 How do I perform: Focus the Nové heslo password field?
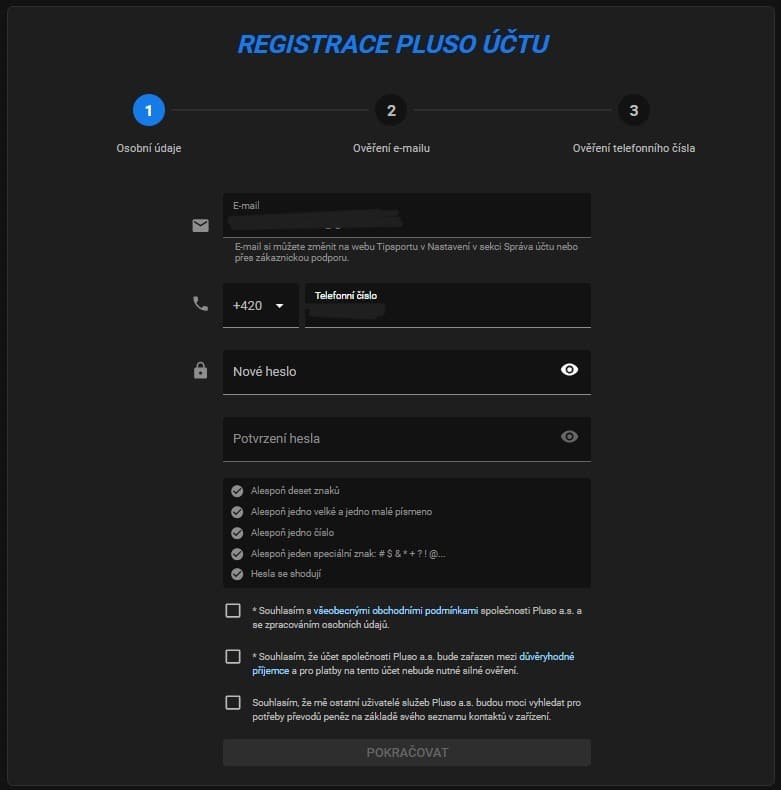coord(407,372)
